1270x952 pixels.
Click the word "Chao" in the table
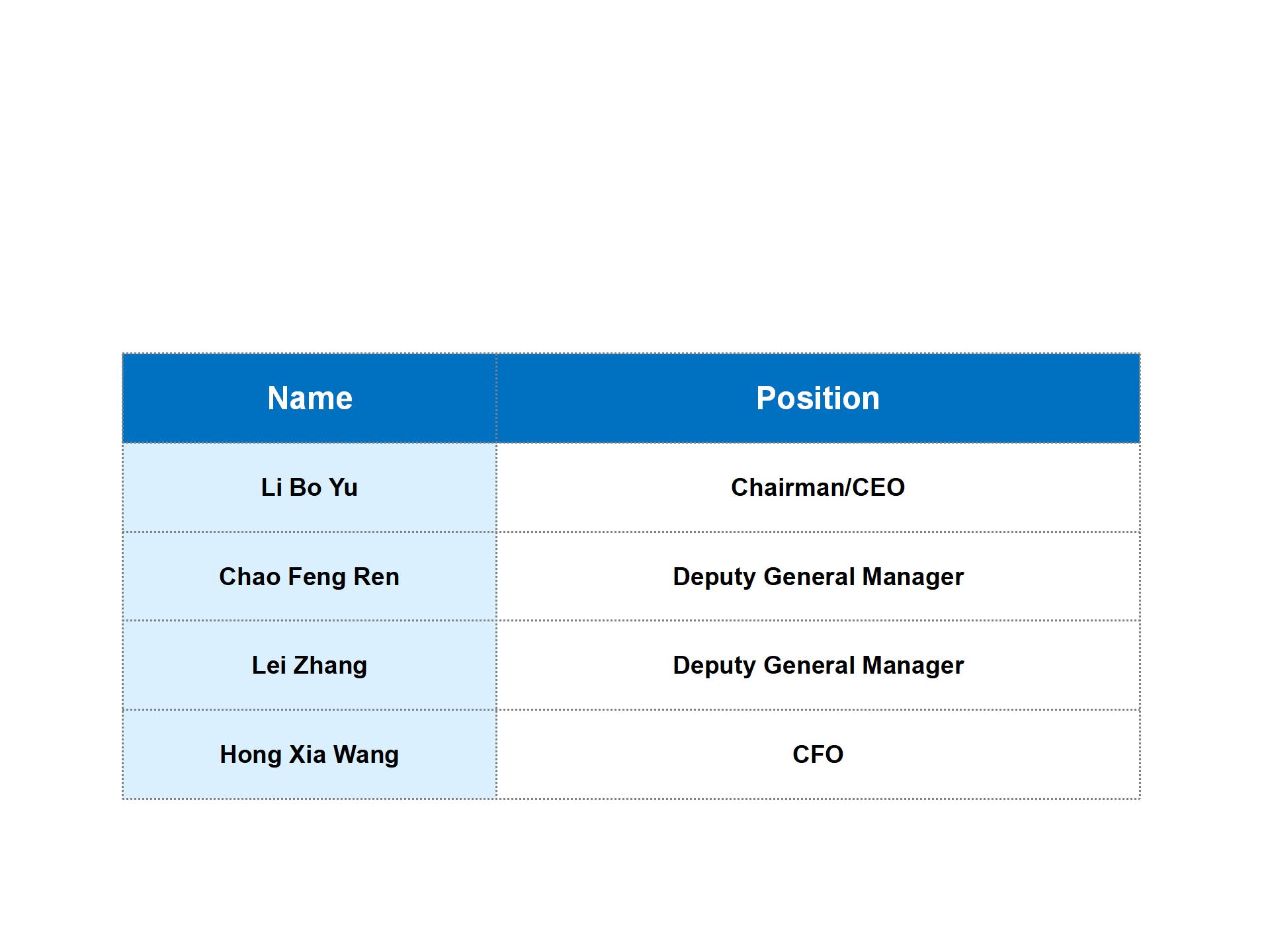(x=249, y=576)
